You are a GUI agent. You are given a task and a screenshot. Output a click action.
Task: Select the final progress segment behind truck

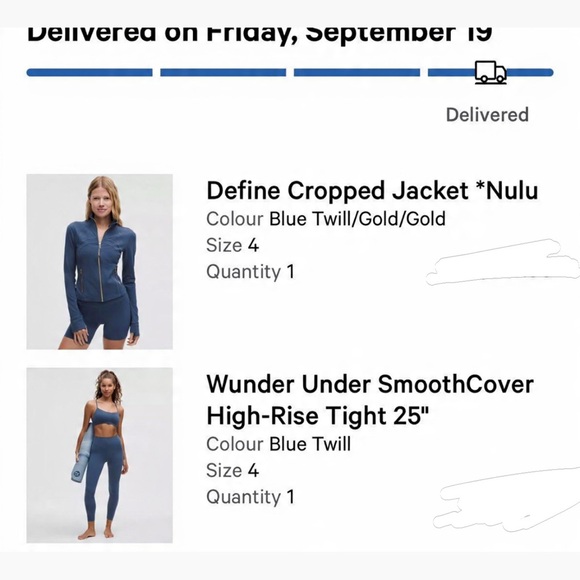point(490,72)
